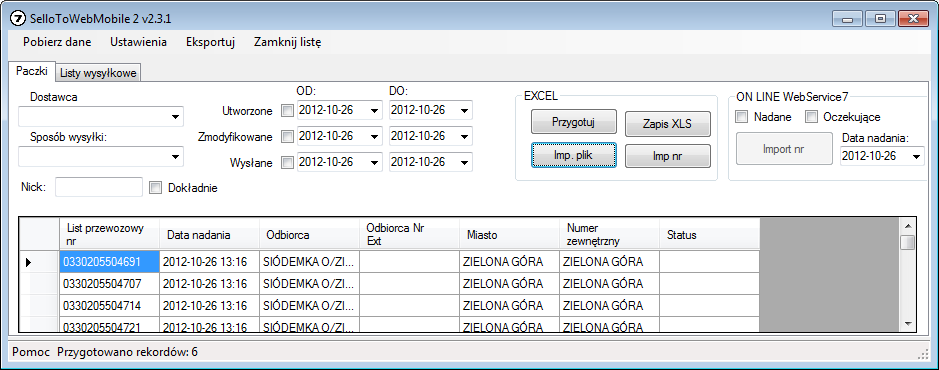This screenshot has height=370, width=939.
Task: Click the Nick input field
Action: tap(99, 187)
